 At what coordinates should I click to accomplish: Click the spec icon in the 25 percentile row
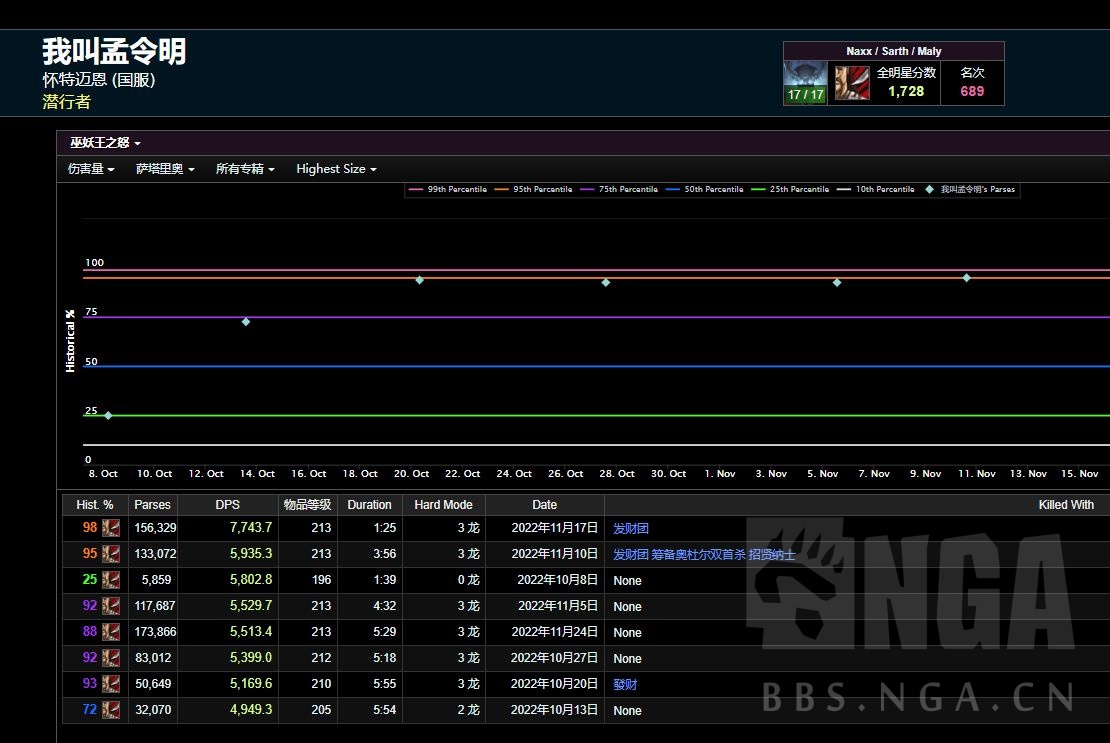tap(111, 580)
